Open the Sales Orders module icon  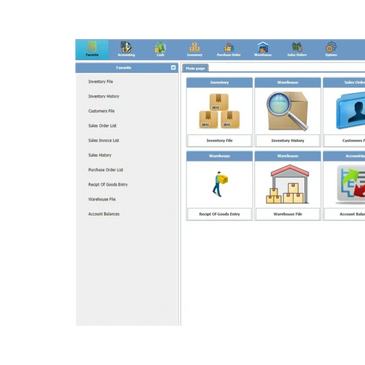297,49
